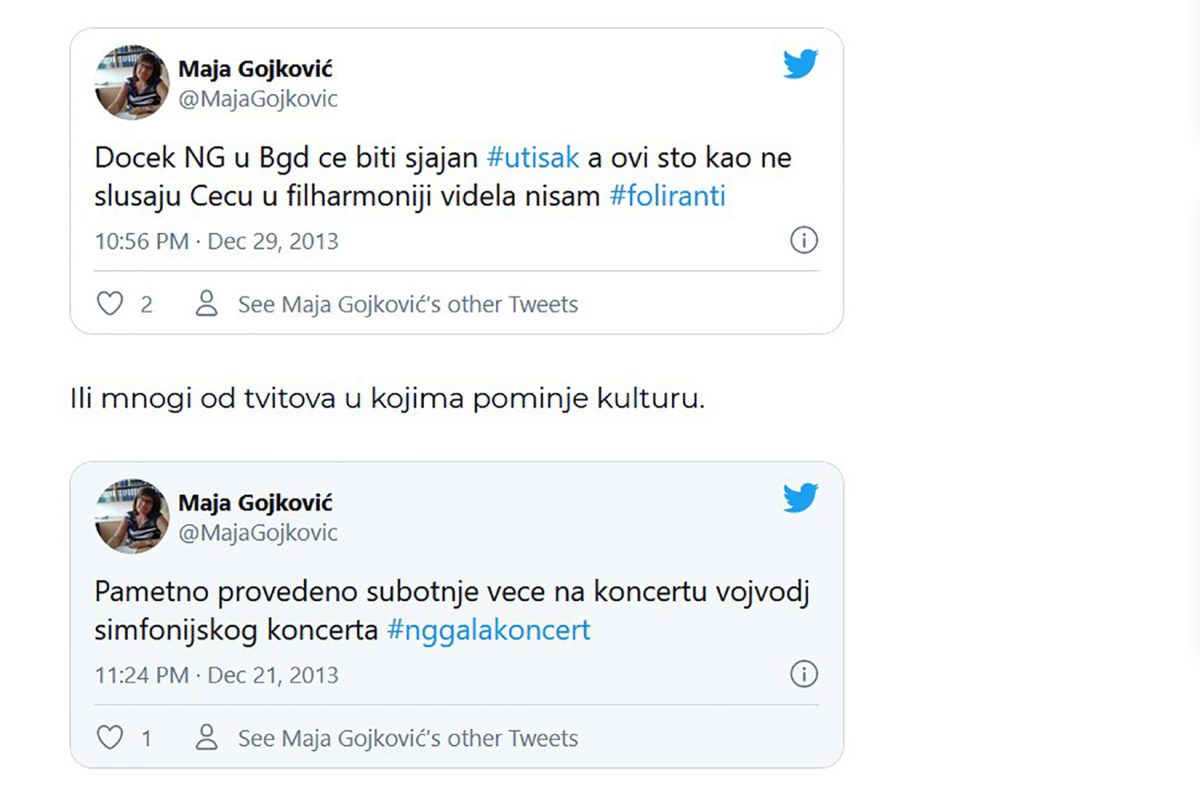Open the info icon on the Dec 21 tweet
This screenshot has width=1200, height=812.
[804, 675]
